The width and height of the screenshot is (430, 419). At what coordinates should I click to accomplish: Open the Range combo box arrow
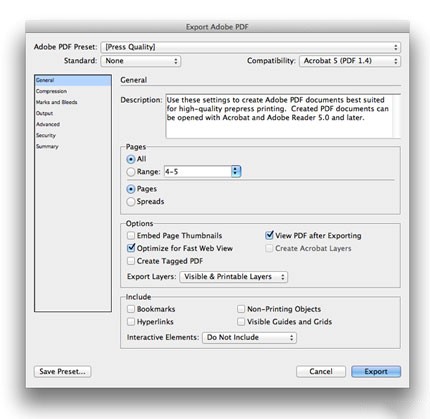click(x=236, y=172)
